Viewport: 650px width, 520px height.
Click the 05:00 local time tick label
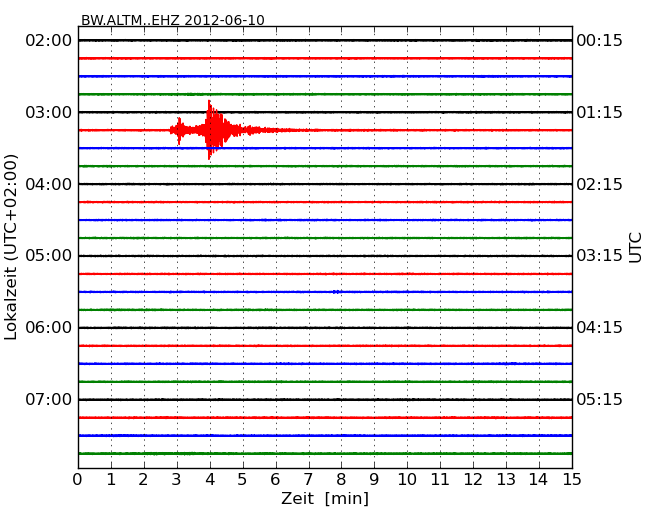(x=49, y=255)
